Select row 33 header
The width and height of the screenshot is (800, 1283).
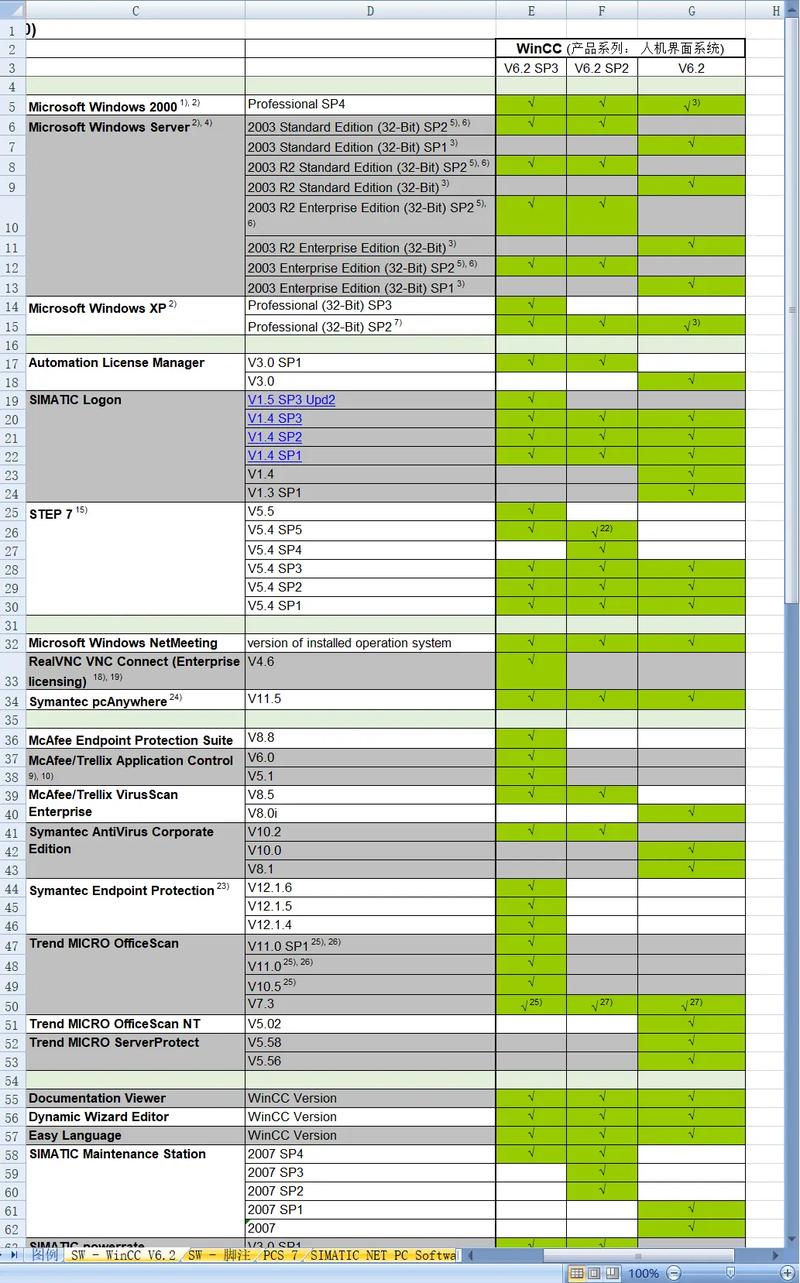click(x=12, y=671)
